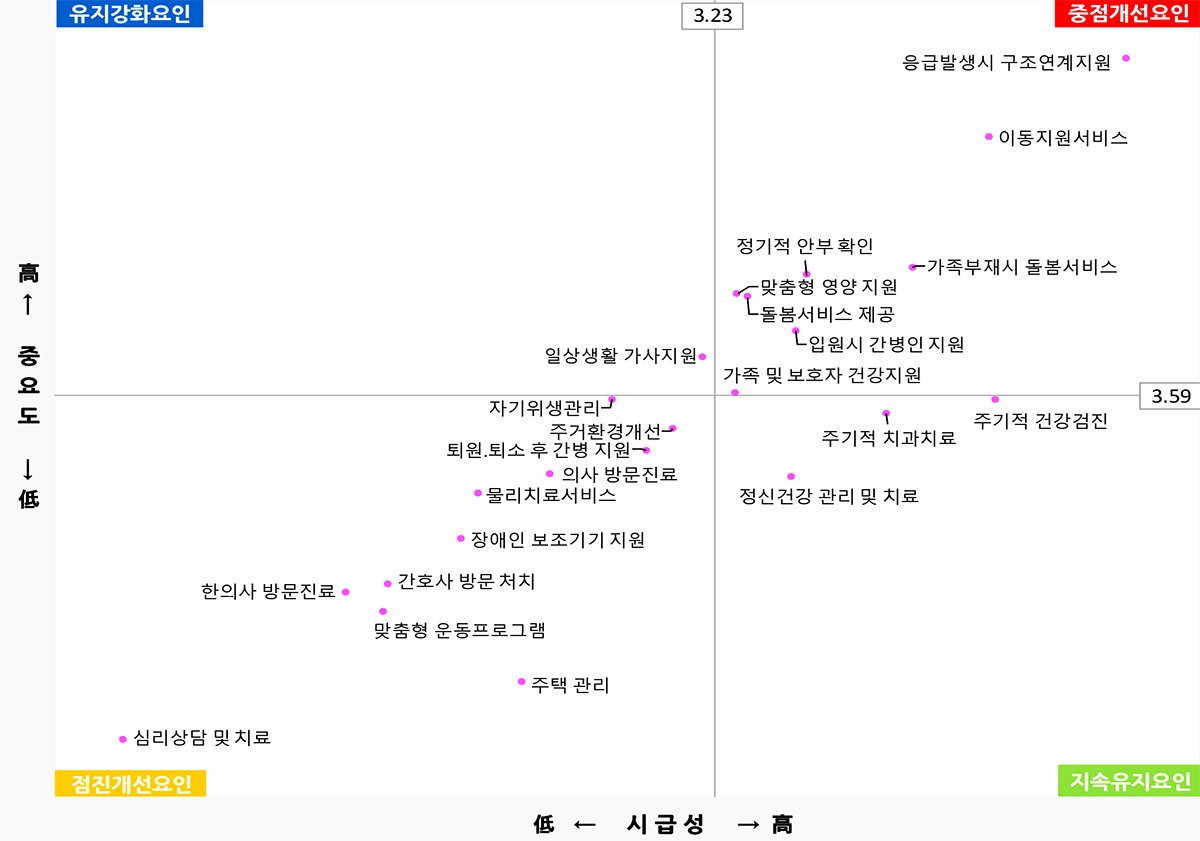Screen dimensions: 1200x841
Task: Click the 3.23 vertical axis value box
Action: click(x=712, y=17)
